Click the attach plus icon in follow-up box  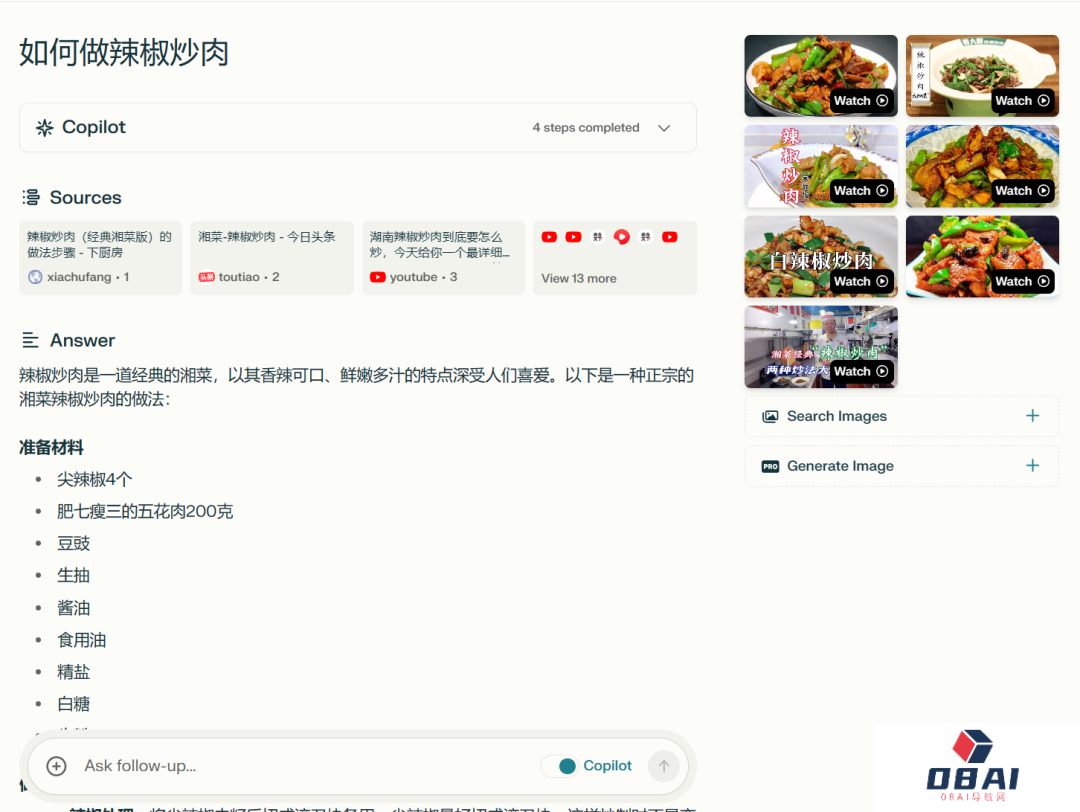coord(57,766)
